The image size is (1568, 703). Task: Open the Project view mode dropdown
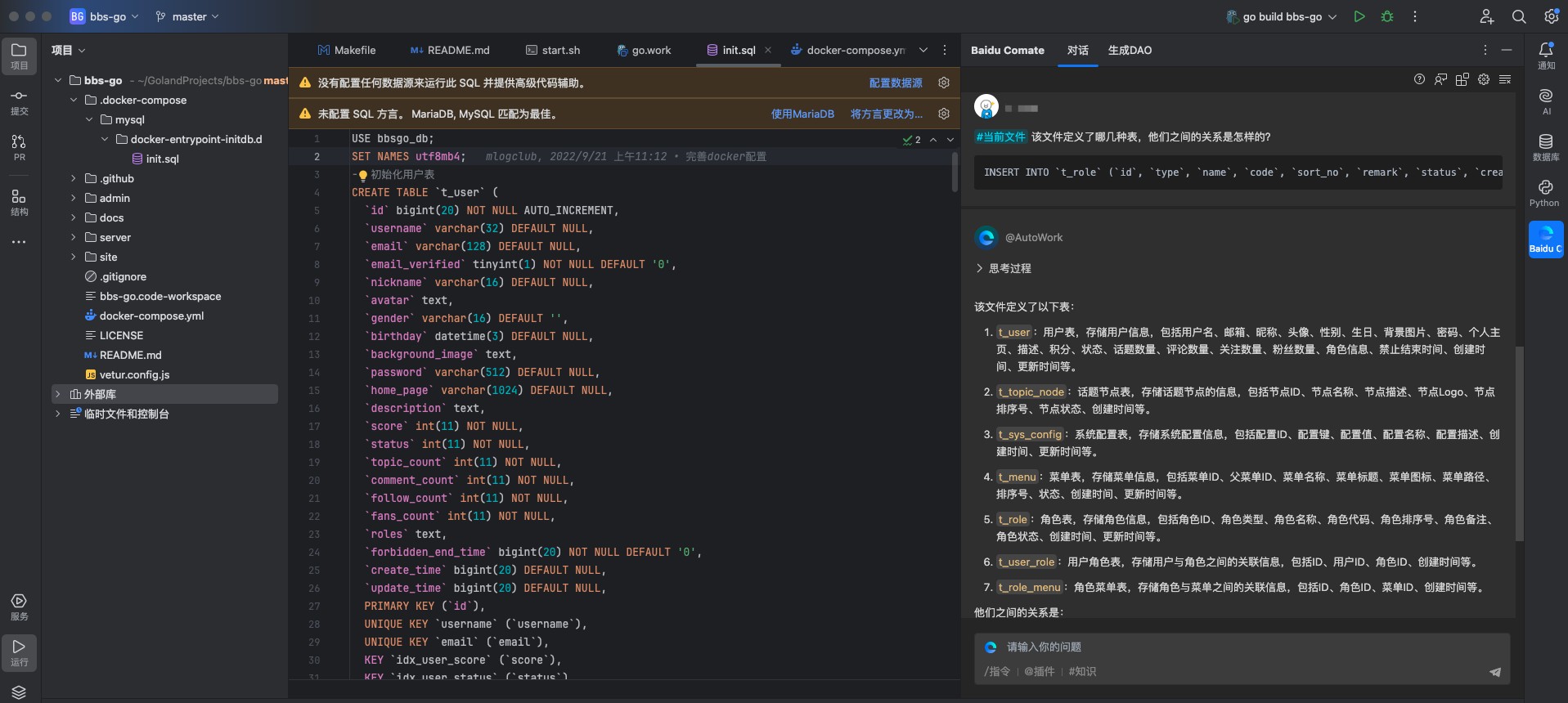point(69,50)
